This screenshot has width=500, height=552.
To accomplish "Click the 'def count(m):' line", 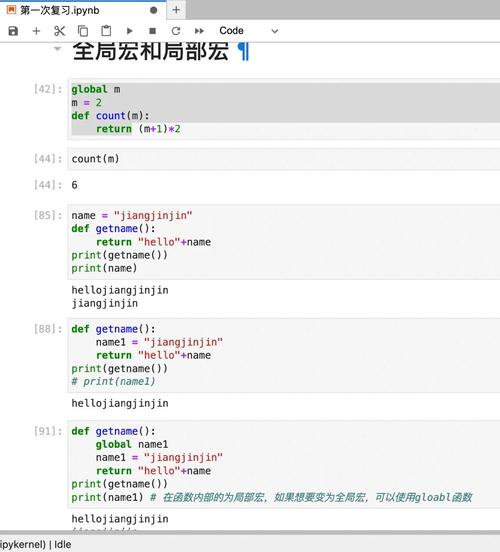I will click(x=110, y=116).
